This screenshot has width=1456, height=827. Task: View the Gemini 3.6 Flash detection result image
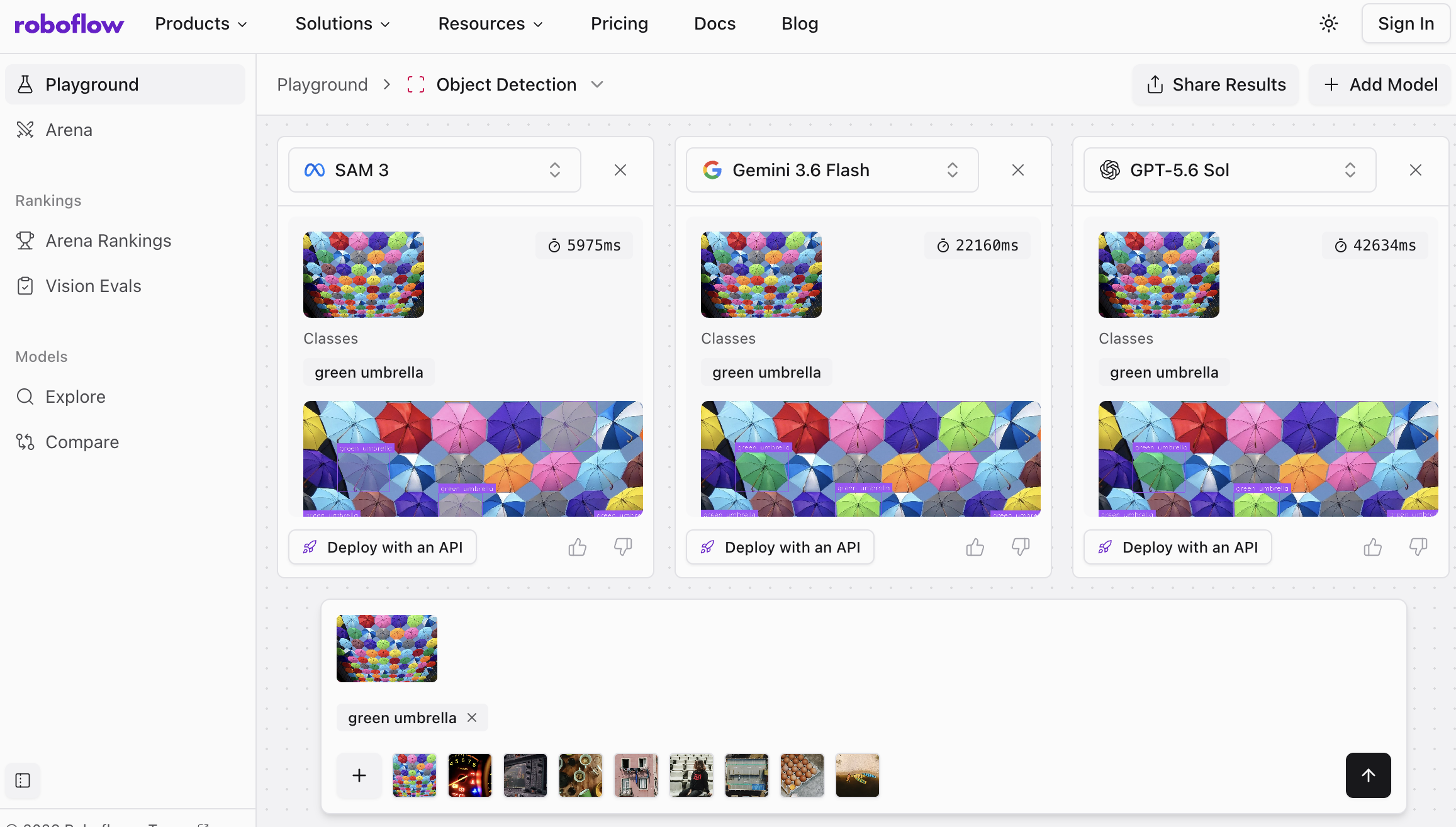pyautogui.click(x=871, y=459)
